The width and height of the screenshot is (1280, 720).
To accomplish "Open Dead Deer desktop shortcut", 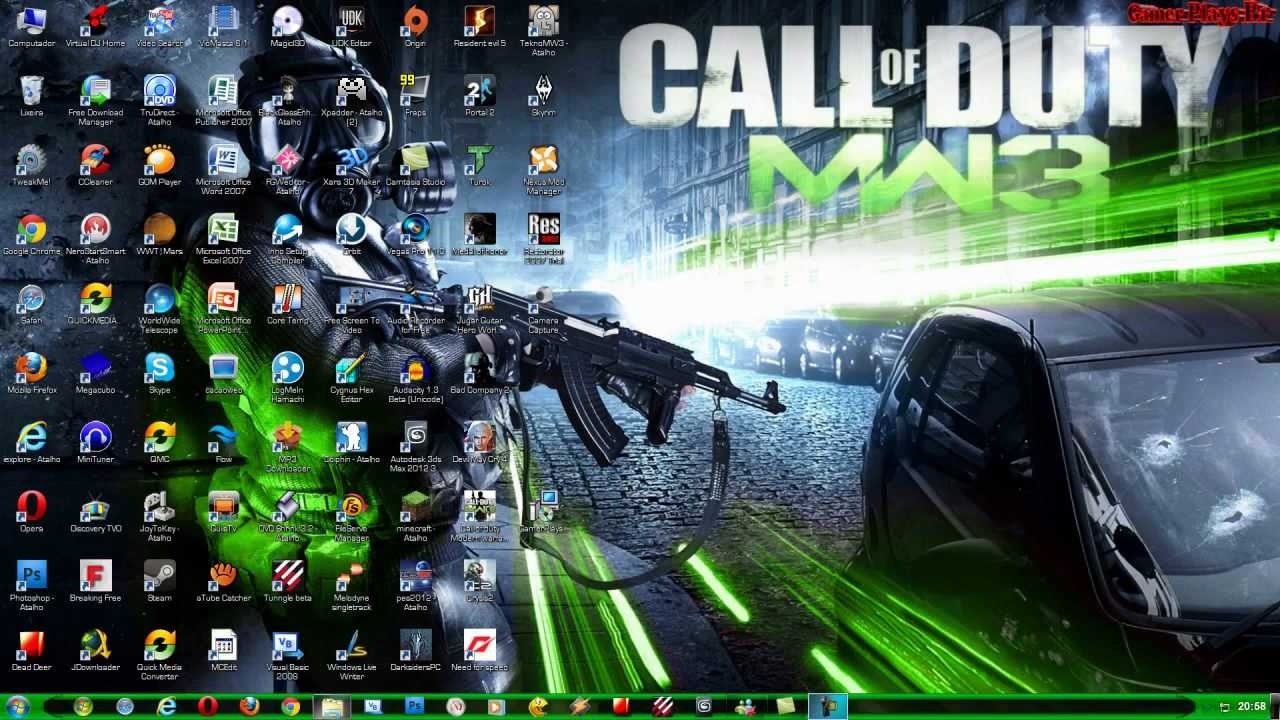I will point(32,651).
